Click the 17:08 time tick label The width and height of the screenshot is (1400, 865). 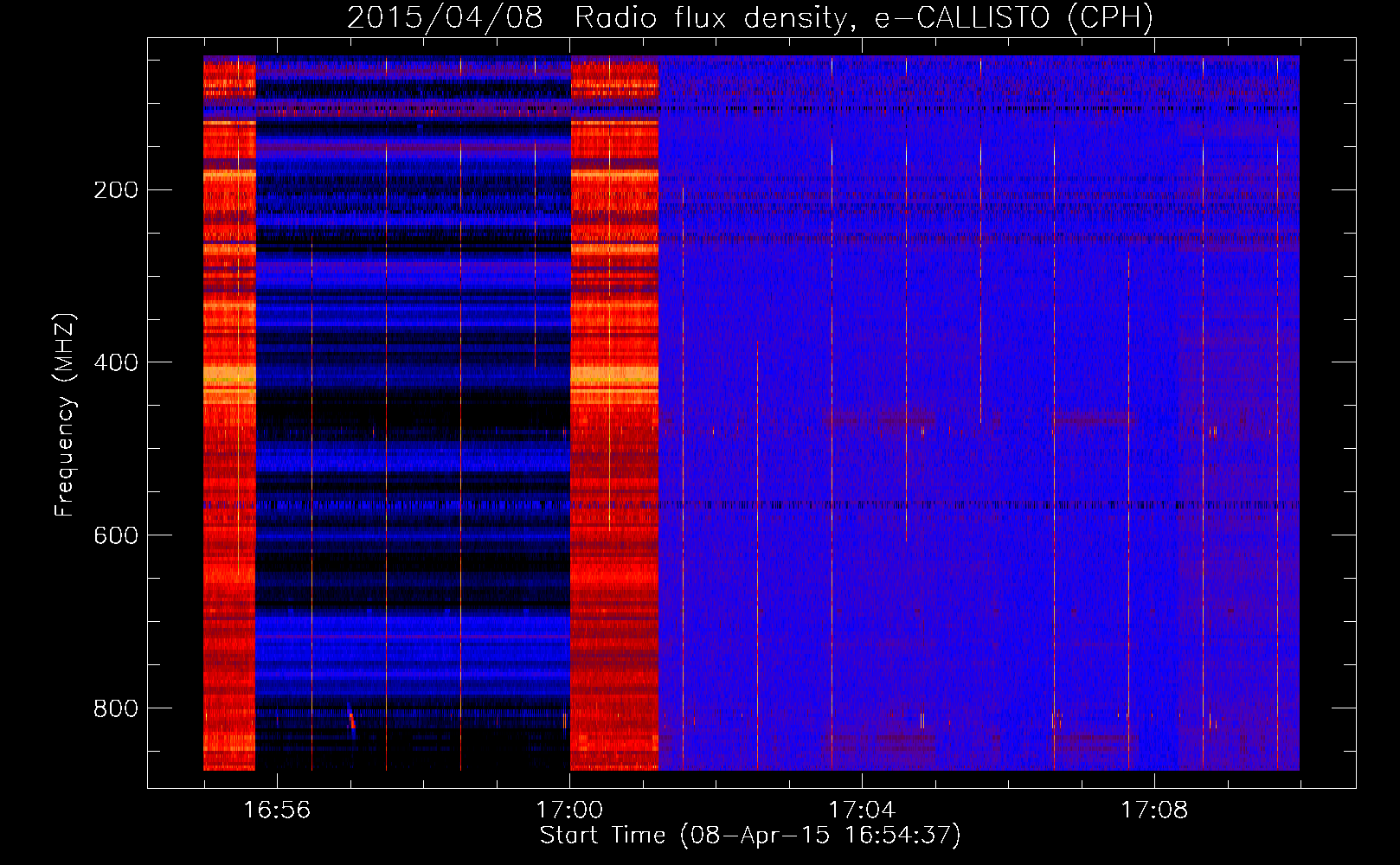pyautogui.click(x=1154, y=811)
